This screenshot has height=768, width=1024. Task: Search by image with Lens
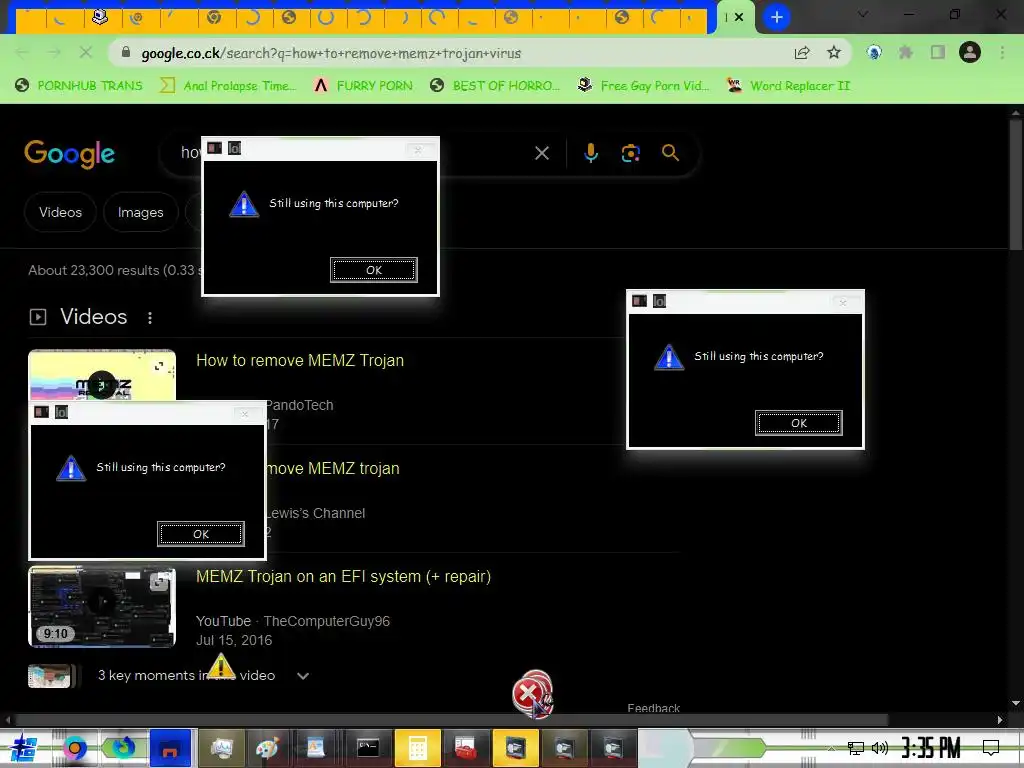click(630, 153)
